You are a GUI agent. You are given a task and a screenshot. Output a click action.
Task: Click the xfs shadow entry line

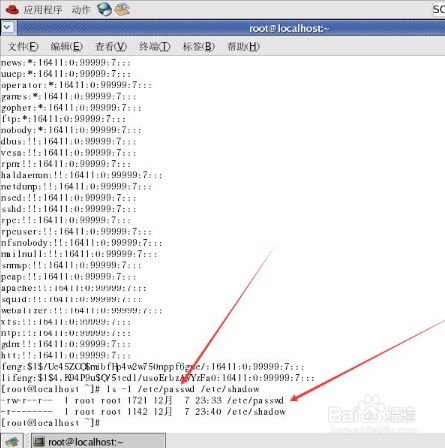pos(66,322)
